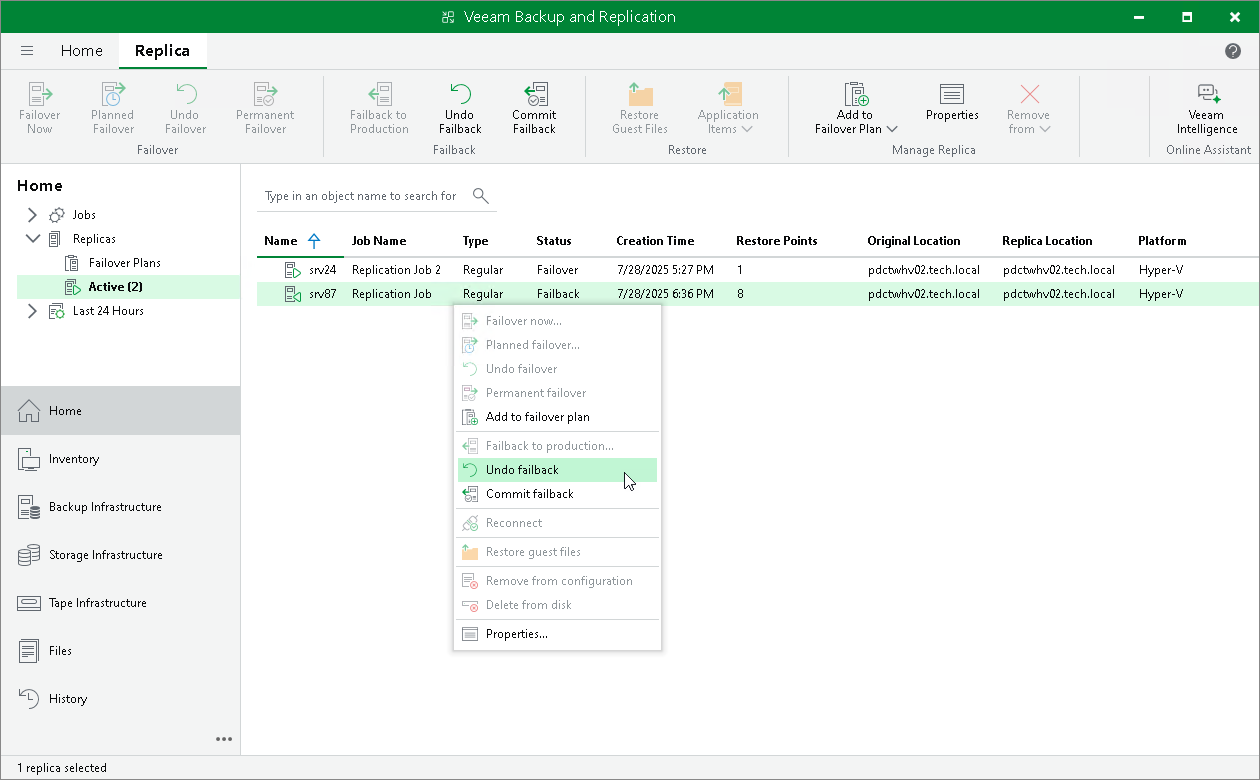Open the Files navigation pane
Viewport: 1260px width, 780px height.
tap(120, 651)
